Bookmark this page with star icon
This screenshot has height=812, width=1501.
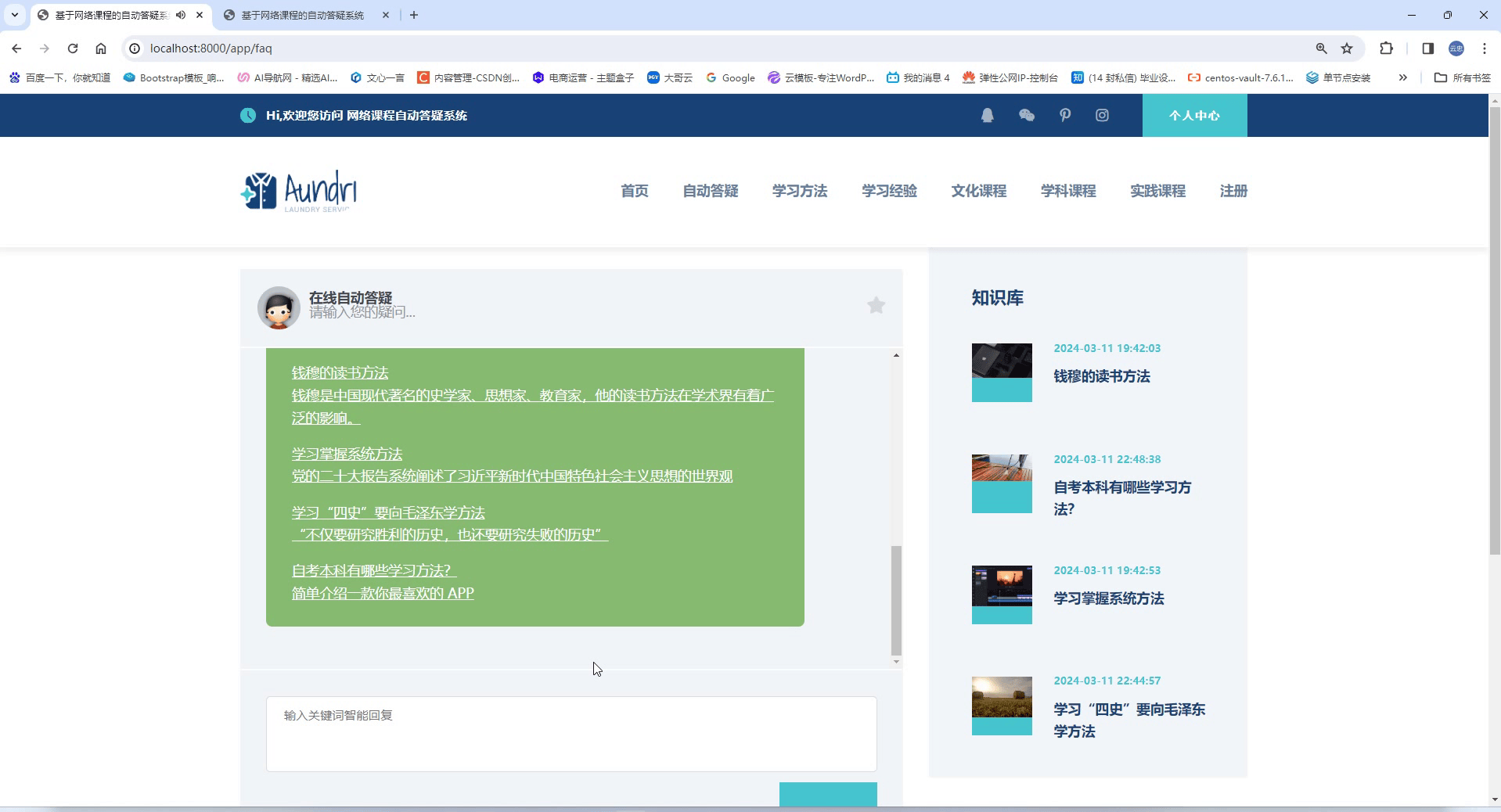coord(1347,49)
